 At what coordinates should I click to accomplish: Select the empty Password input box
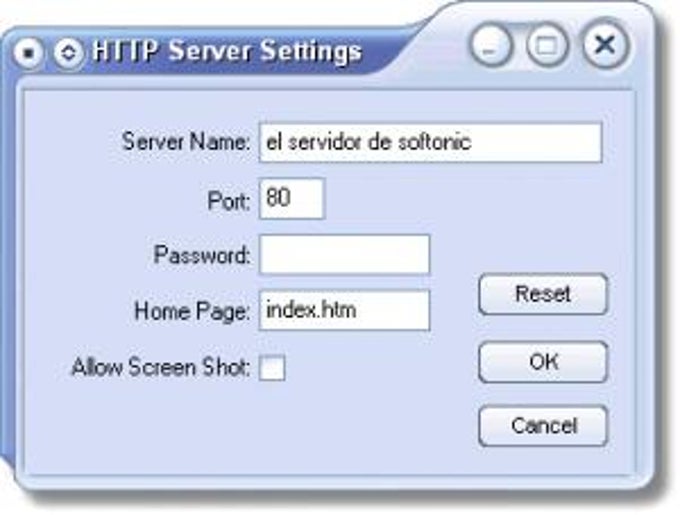(344, 254)
